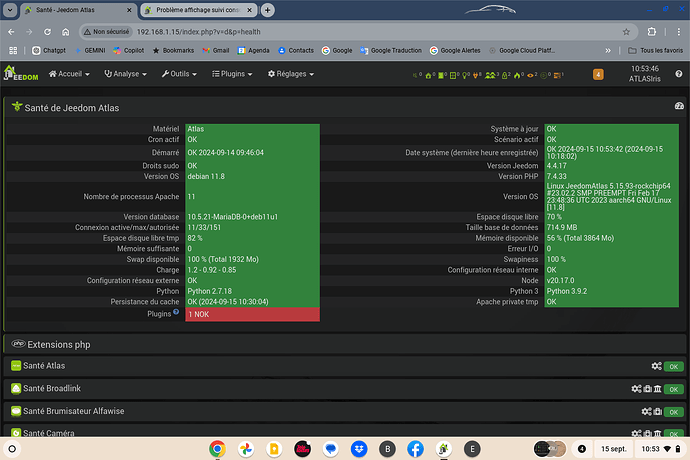Open a new browser tab
The height and width of the screenshot is (460, 690).
pyautogui.click(x=267, y=10)
